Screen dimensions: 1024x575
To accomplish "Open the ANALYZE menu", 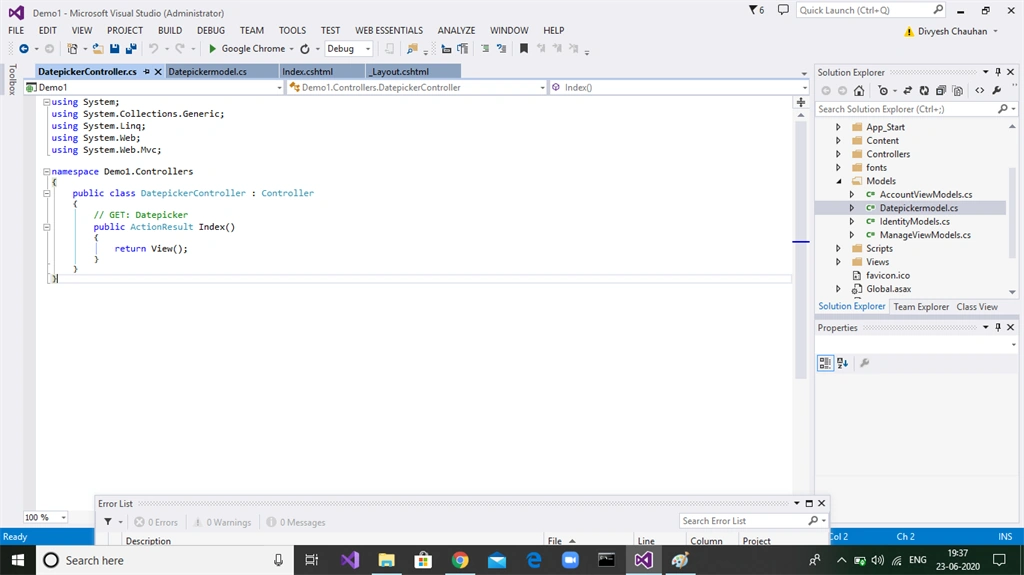I will tap(456, 30).
